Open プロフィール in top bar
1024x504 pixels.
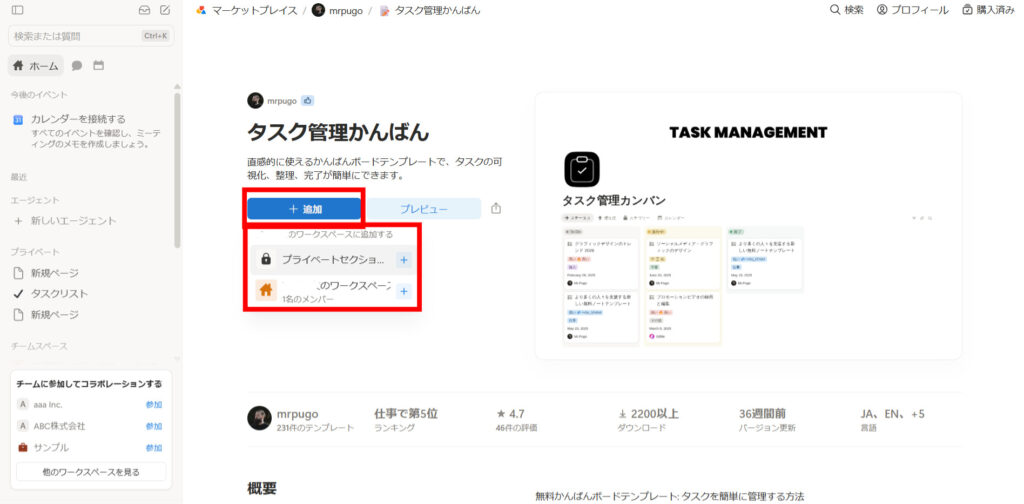(912, 10)
